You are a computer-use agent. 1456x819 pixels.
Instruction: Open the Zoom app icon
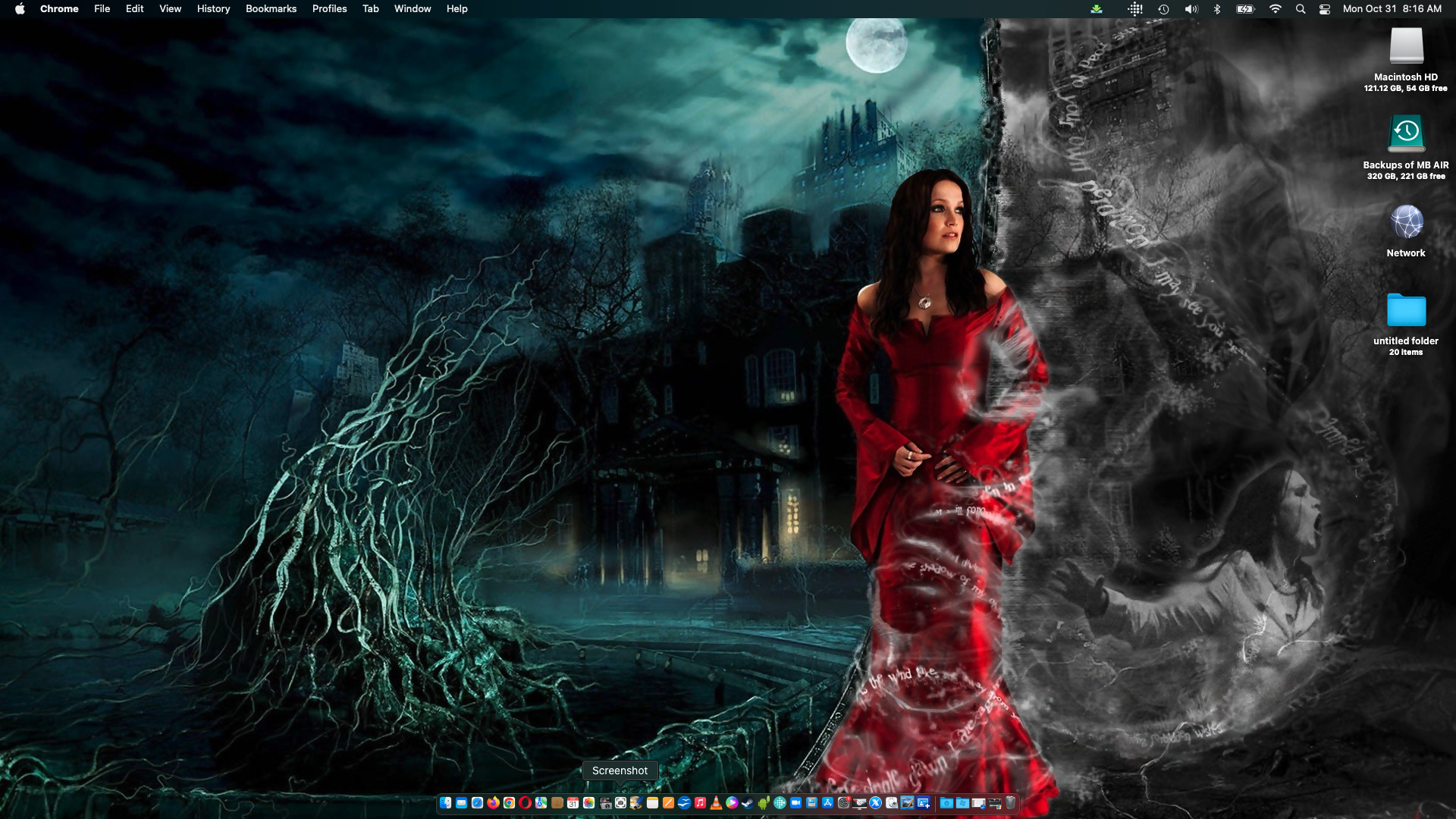(x=795, y=802)
